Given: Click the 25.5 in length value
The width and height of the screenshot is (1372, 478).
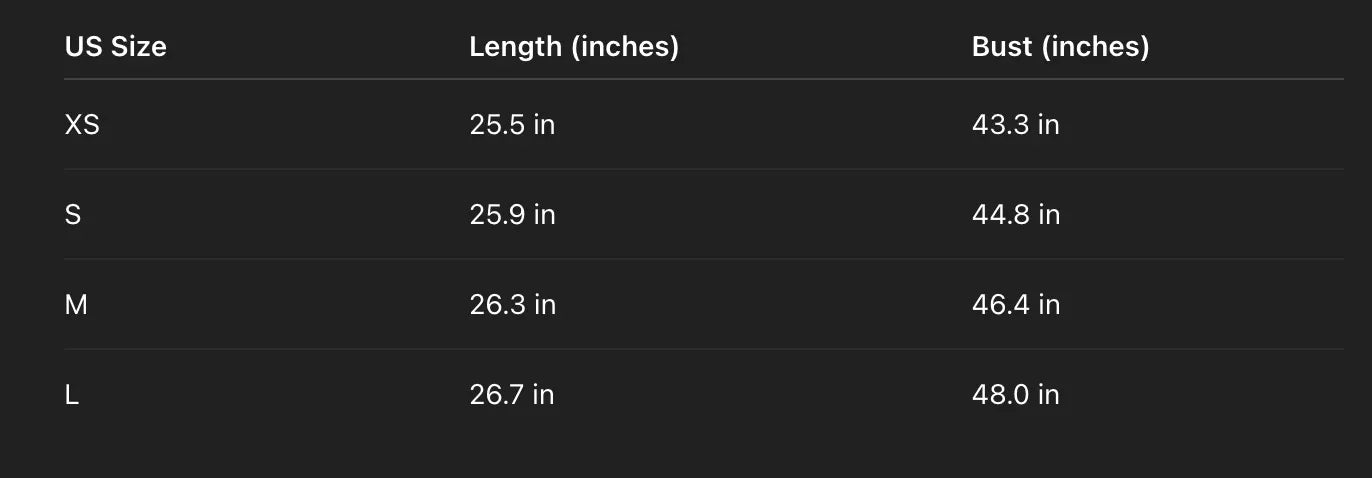Looking at the screenshot, I should point(512,125).
